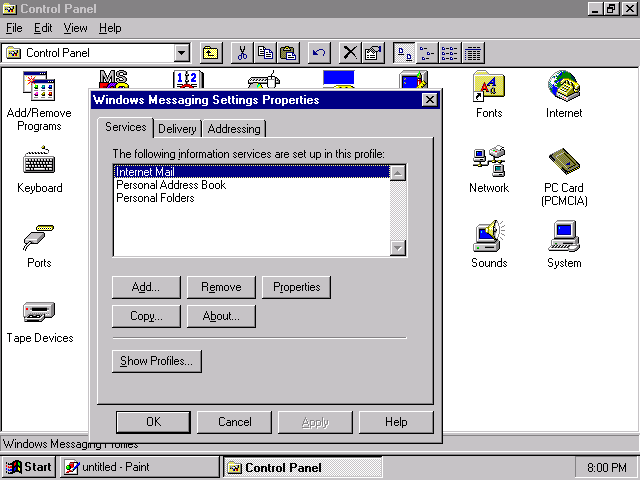The height and width of the screenshot is (480, 640).
Task: Open the Edit menu
Action: 43,28
